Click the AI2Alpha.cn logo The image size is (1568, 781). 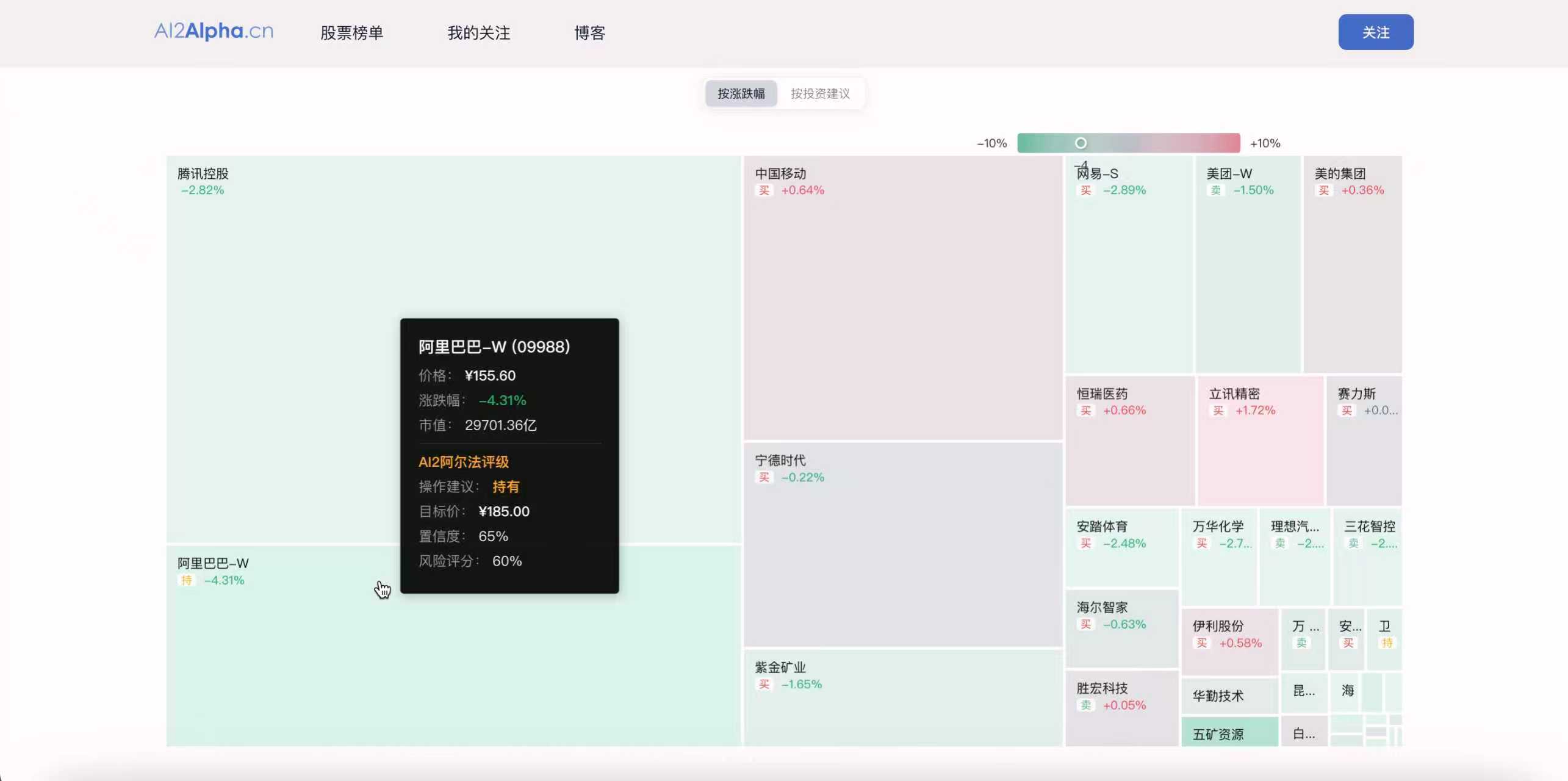point(214,31)
